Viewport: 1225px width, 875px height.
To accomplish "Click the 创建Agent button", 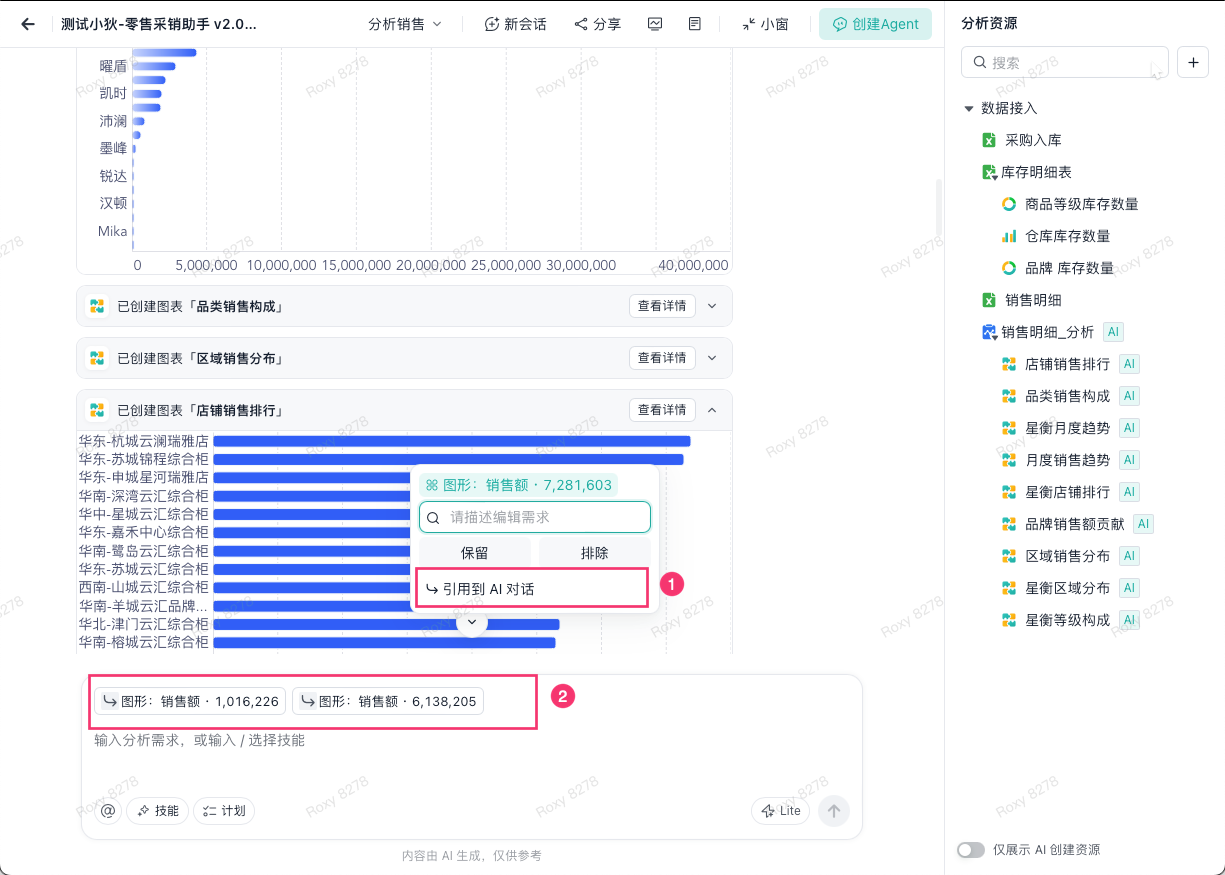I will tap(875, 24).
